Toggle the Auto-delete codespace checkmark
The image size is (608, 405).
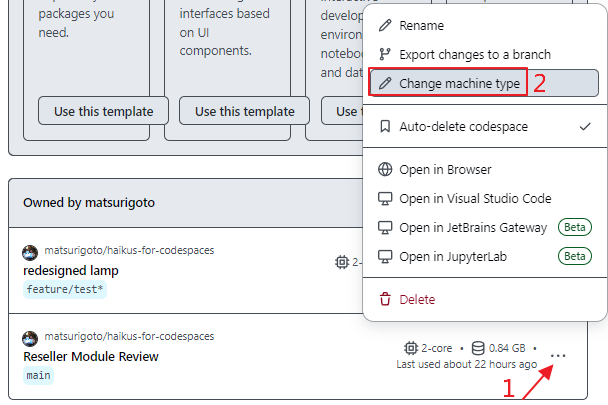tap(585, 127)
